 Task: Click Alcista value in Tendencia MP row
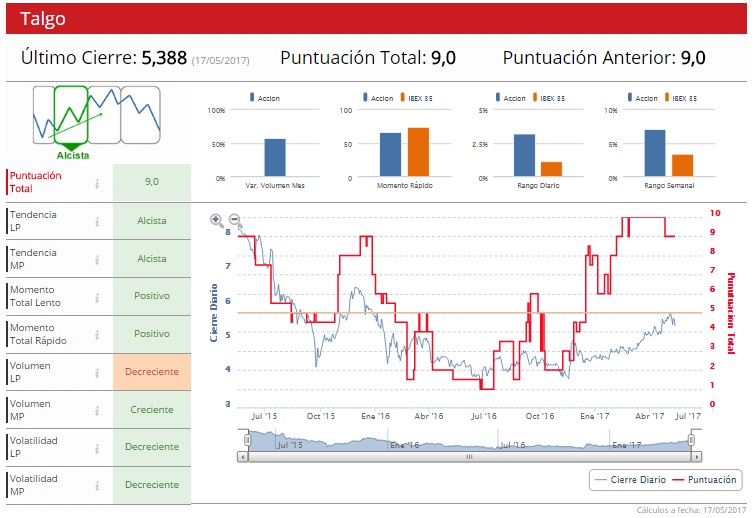(152, 259)
